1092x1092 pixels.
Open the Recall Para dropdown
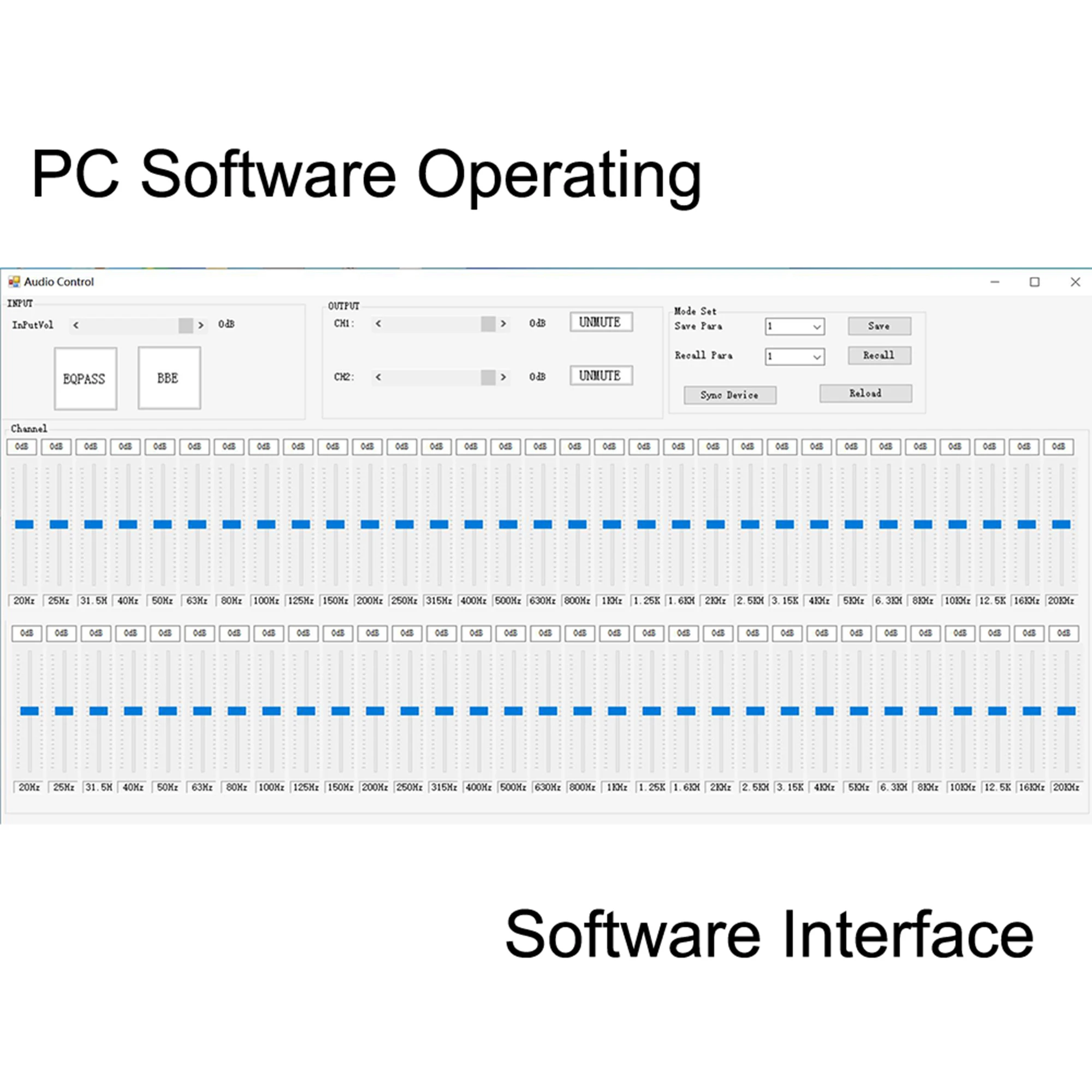pos(816,357)
